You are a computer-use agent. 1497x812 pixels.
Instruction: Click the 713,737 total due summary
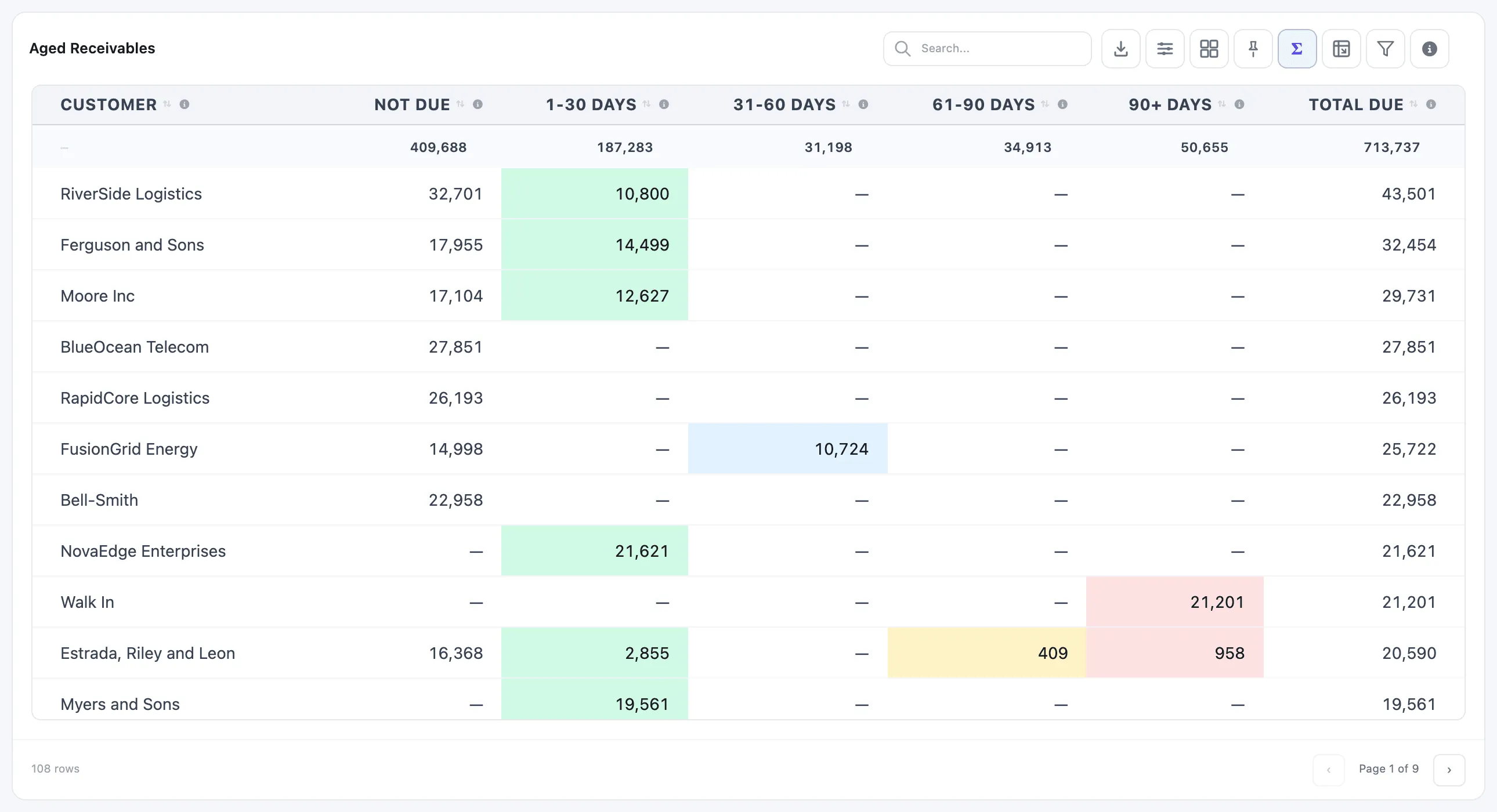(1392, 147)
